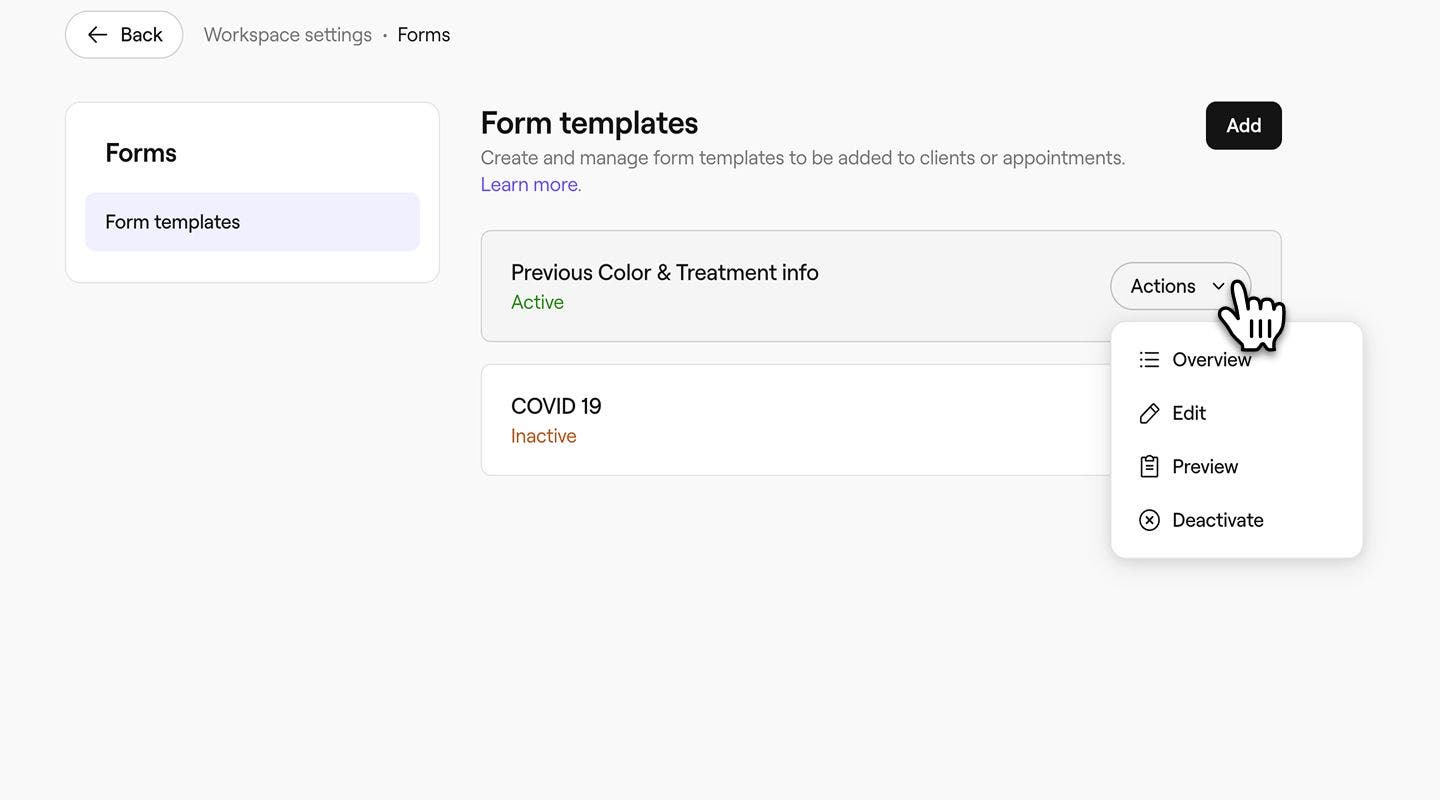Click the Forms breadcrumb

424,35
